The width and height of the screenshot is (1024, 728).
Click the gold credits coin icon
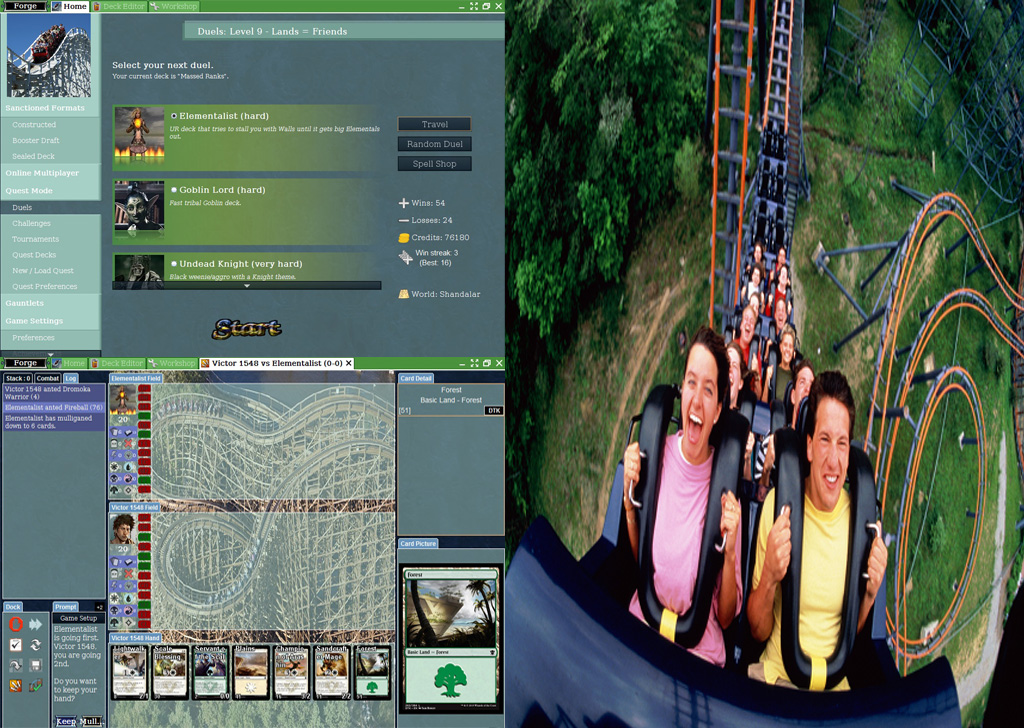tap(404, 238)
